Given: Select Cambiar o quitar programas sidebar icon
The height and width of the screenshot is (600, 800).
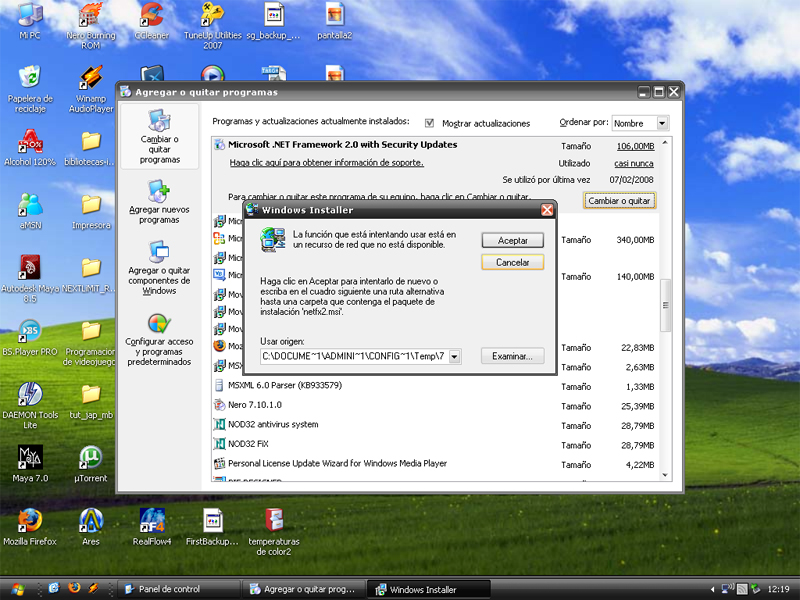Looking at the screenshot, I should click(159, 136).
